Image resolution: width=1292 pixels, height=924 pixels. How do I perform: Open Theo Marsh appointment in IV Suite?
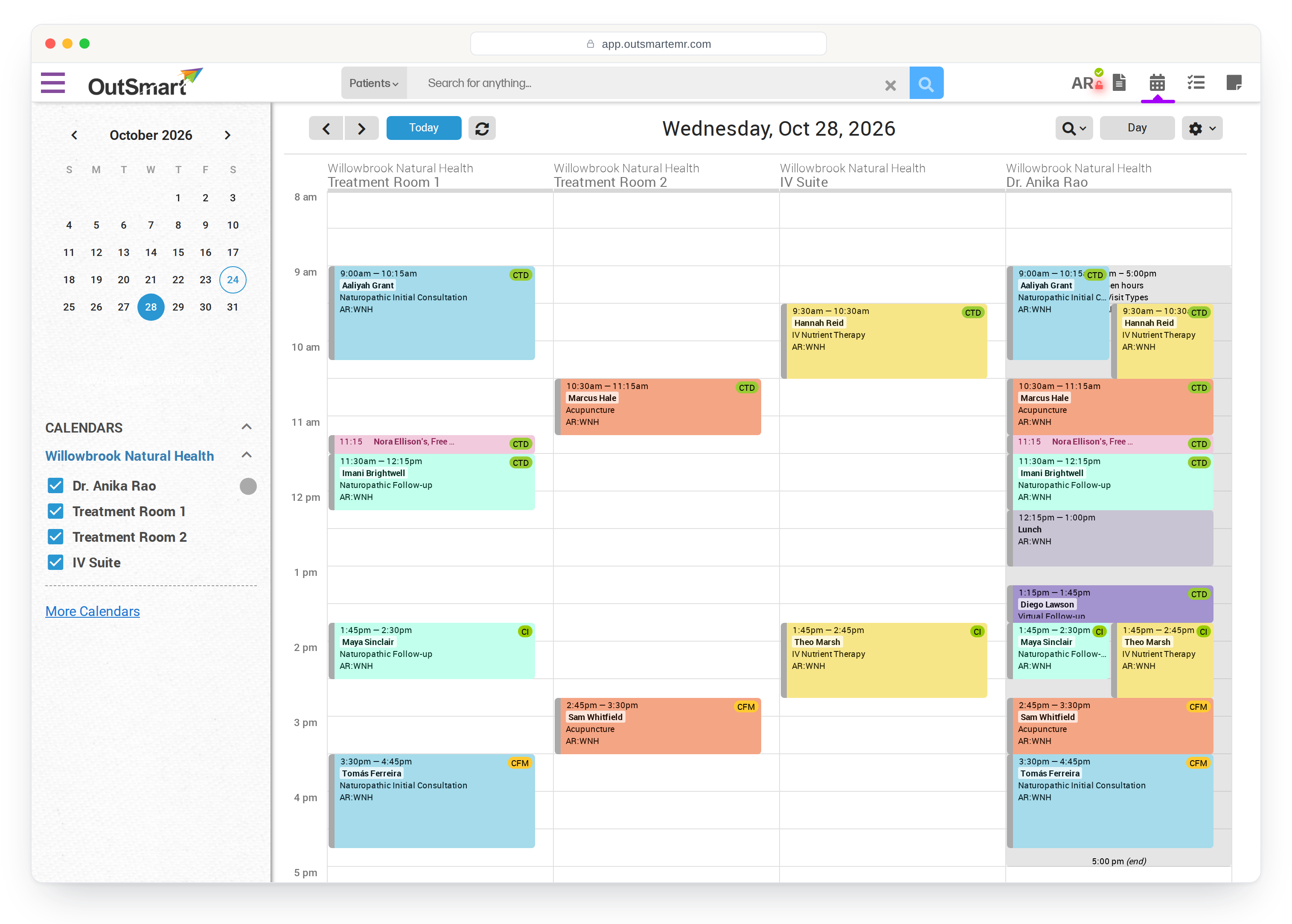coord(884,660)
